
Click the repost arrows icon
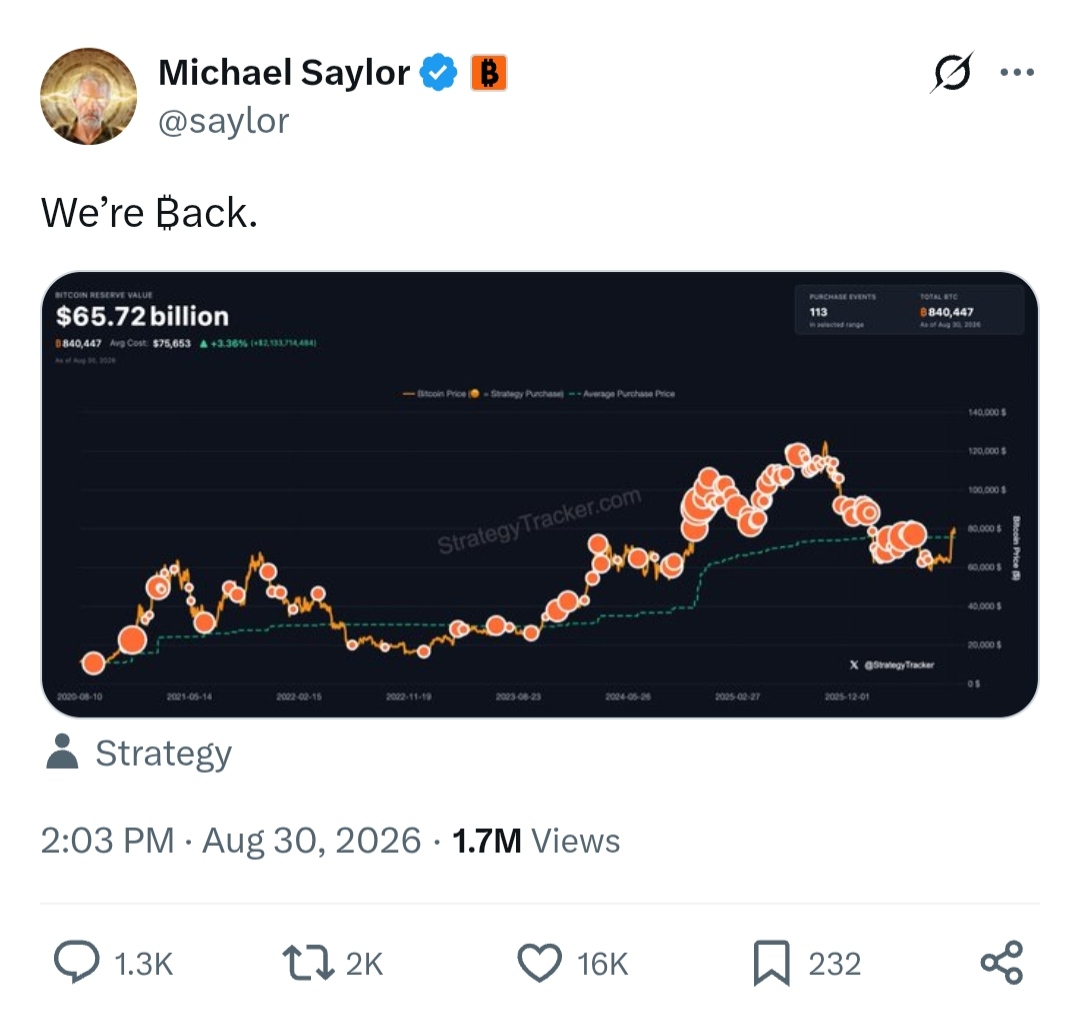click(308, 962)
